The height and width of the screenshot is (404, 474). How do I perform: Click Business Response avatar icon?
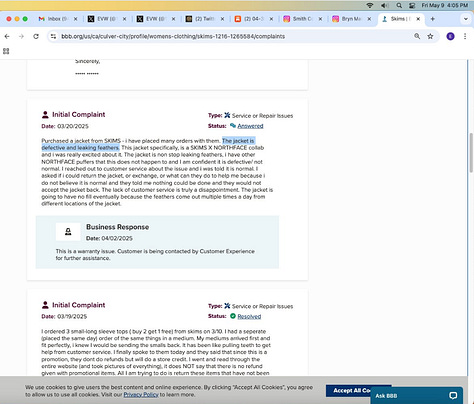pyautogui.click(x=68, y=232)
